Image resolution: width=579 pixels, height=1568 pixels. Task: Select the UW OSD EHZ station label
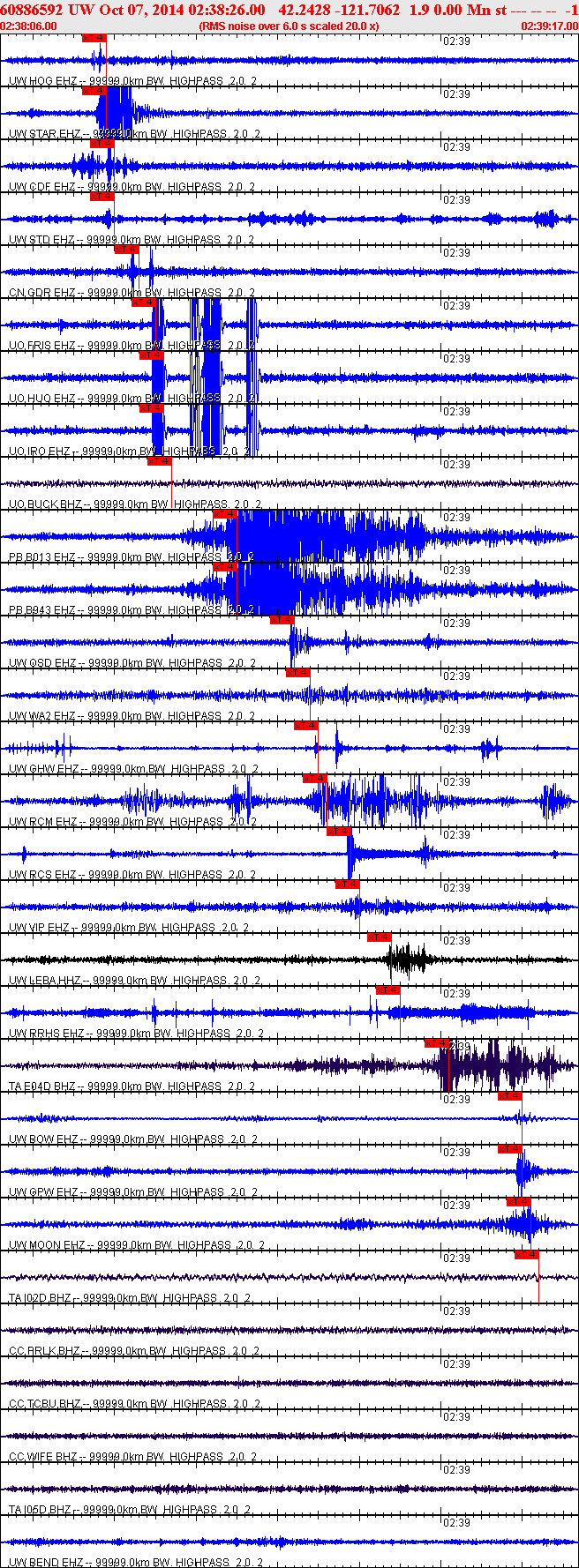pos(132,663)
